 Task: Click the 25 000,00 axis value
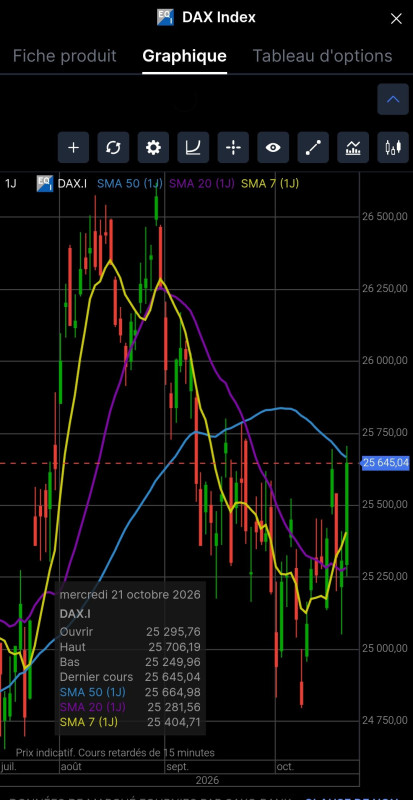(x=385, y=648)
